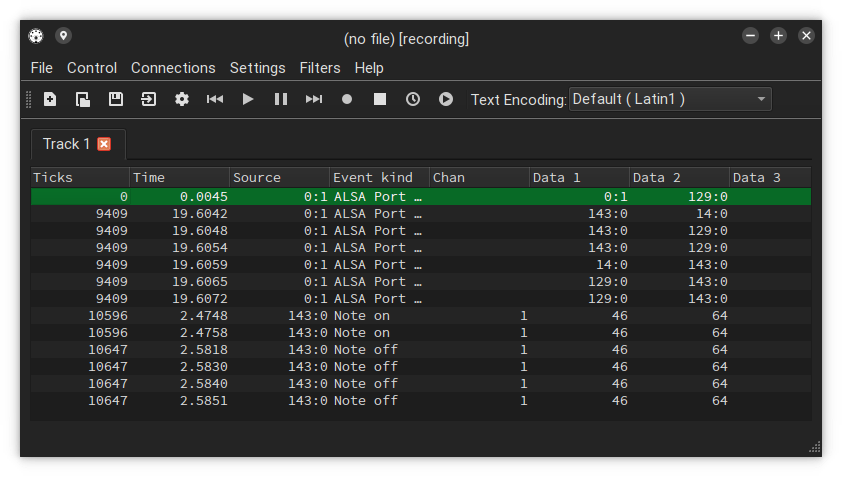842x477 pixels.
Task: Select the Track 1 tab
Action: 66,144
